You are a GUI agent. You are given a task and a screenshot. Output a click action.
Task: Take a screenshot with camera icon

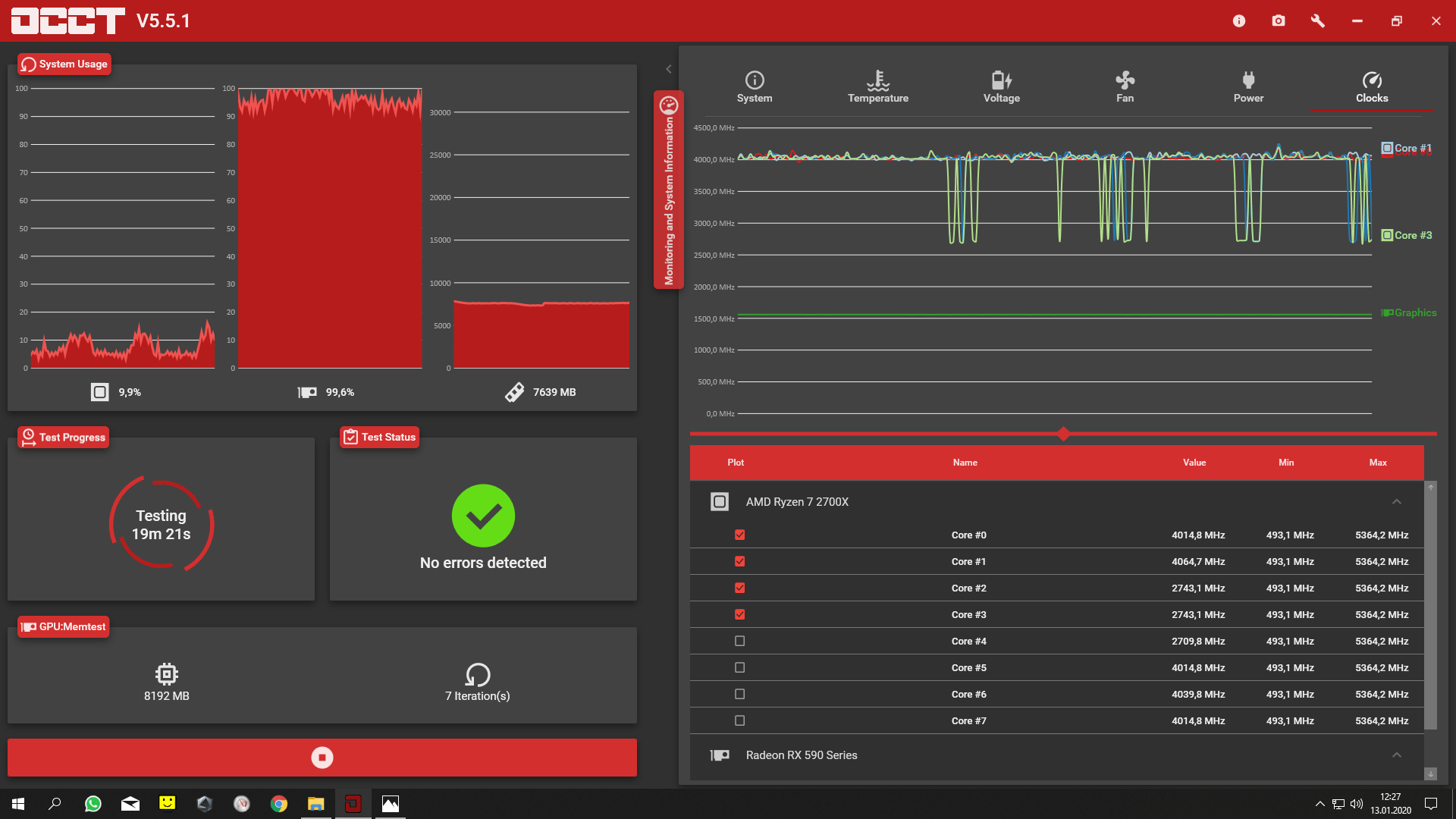coord(1279,21)
